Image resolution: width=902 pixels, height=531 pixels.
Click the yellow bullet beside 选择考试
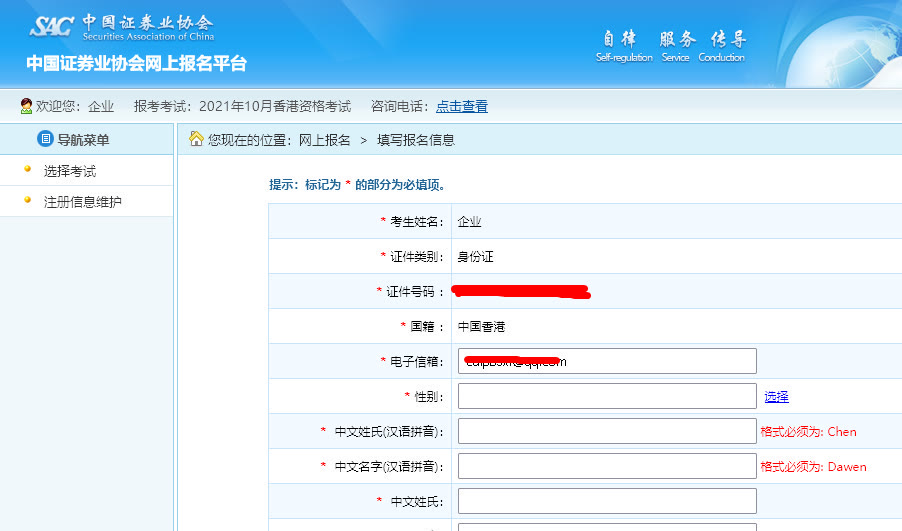pyautogui.click(x=27, y=169)
